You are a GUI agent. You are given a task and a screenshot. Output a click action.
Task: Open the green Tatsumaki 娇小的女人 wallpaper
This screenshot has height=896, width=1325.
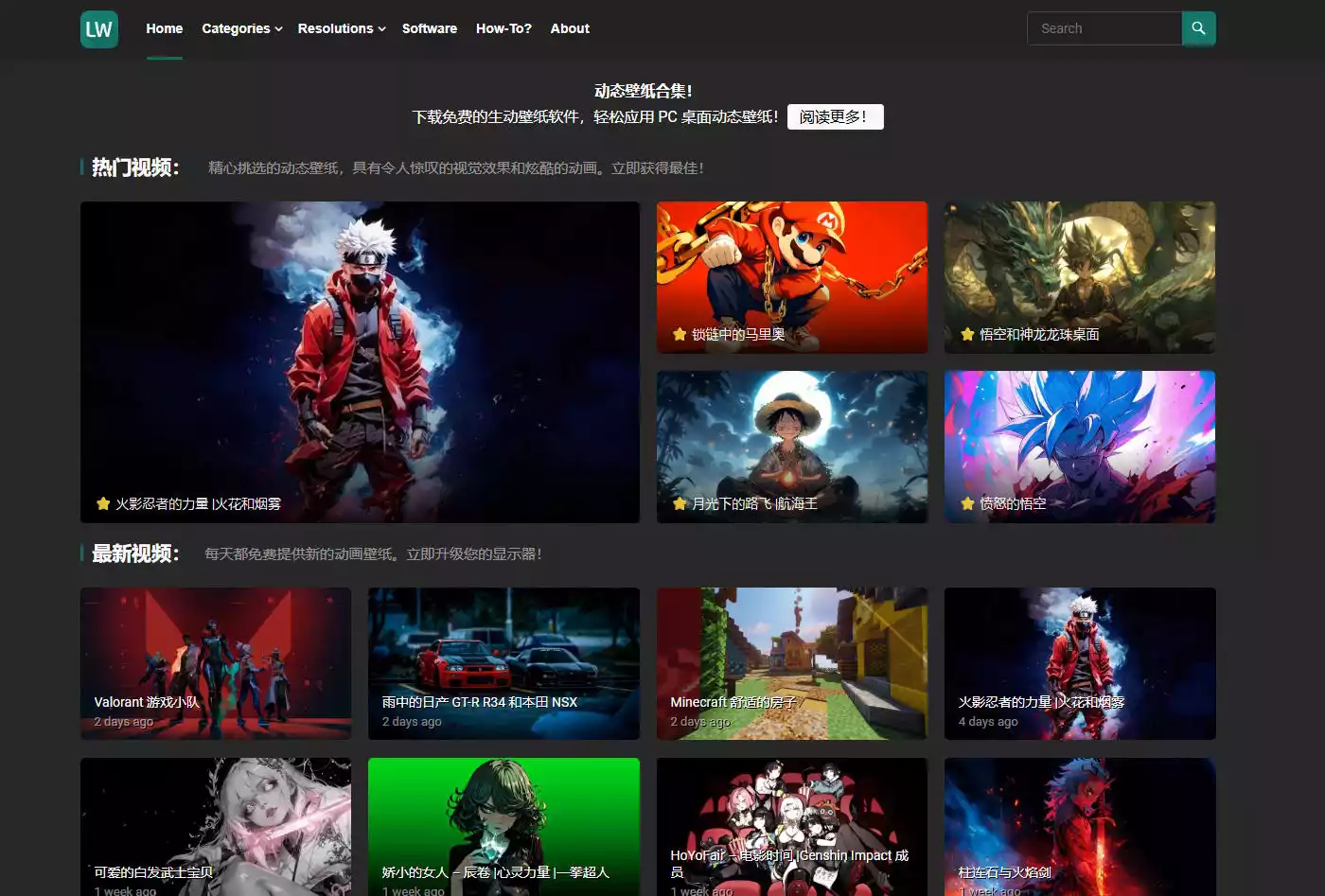pos(503,827)
